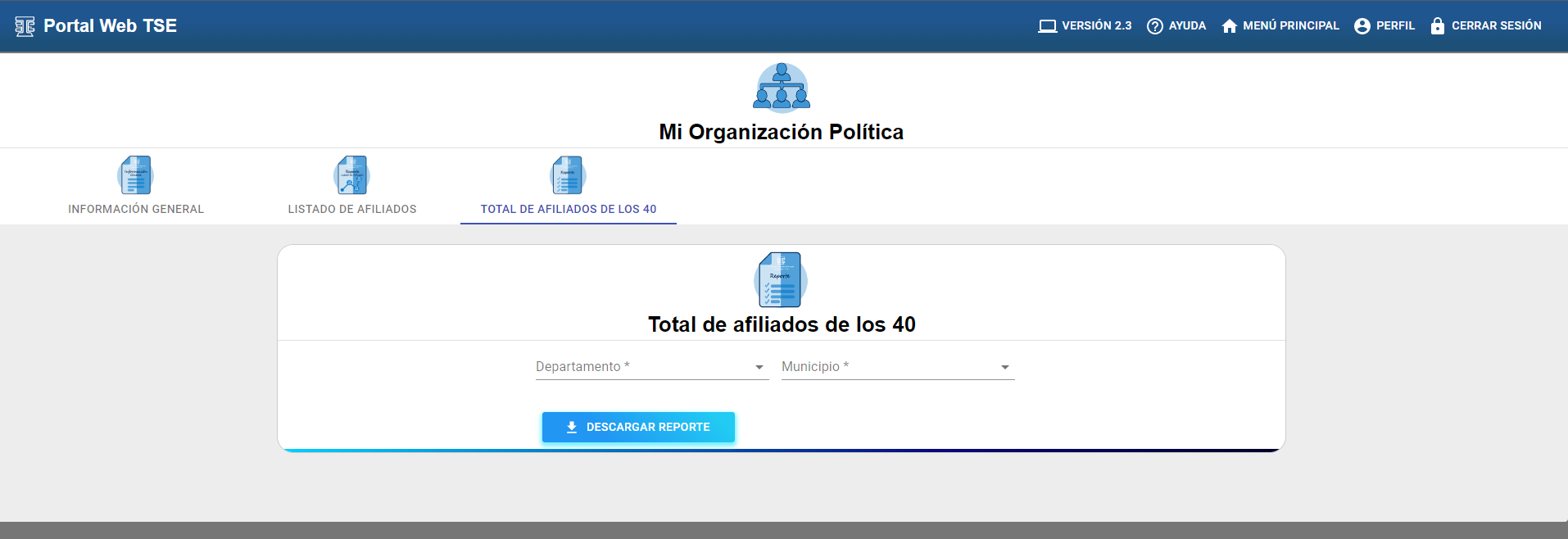The width and height of the screenshot is (1568, 539).
Task: Click the Información General document icon
Action: [x=135, y=175]
